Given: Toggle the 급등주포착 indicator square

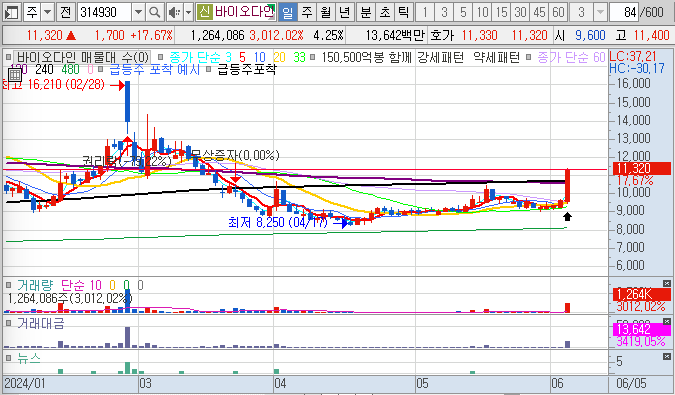Looking at the screenshot, I should [x=209, y=69].
